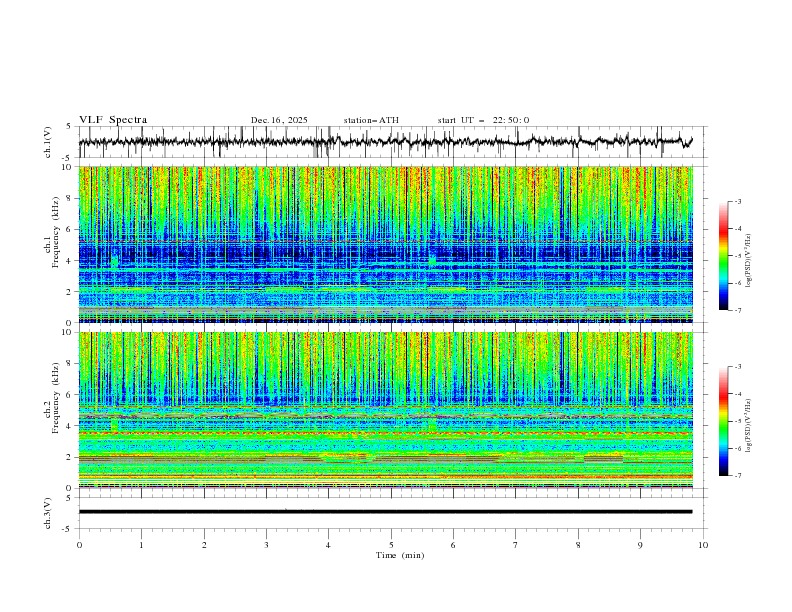This screenshot has width=792, height=612.
Task: Click time axis tick label "1"
Action: click(x=141, y=545)
